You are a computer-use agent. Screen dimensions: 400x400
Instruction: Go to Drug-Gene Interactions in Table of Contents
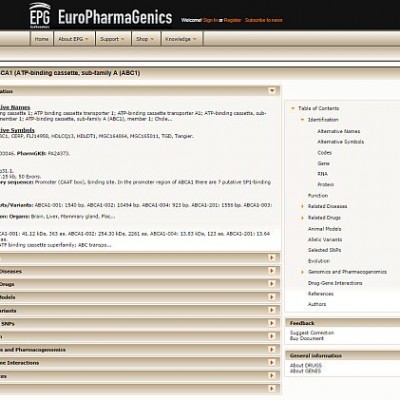[335, 283]
